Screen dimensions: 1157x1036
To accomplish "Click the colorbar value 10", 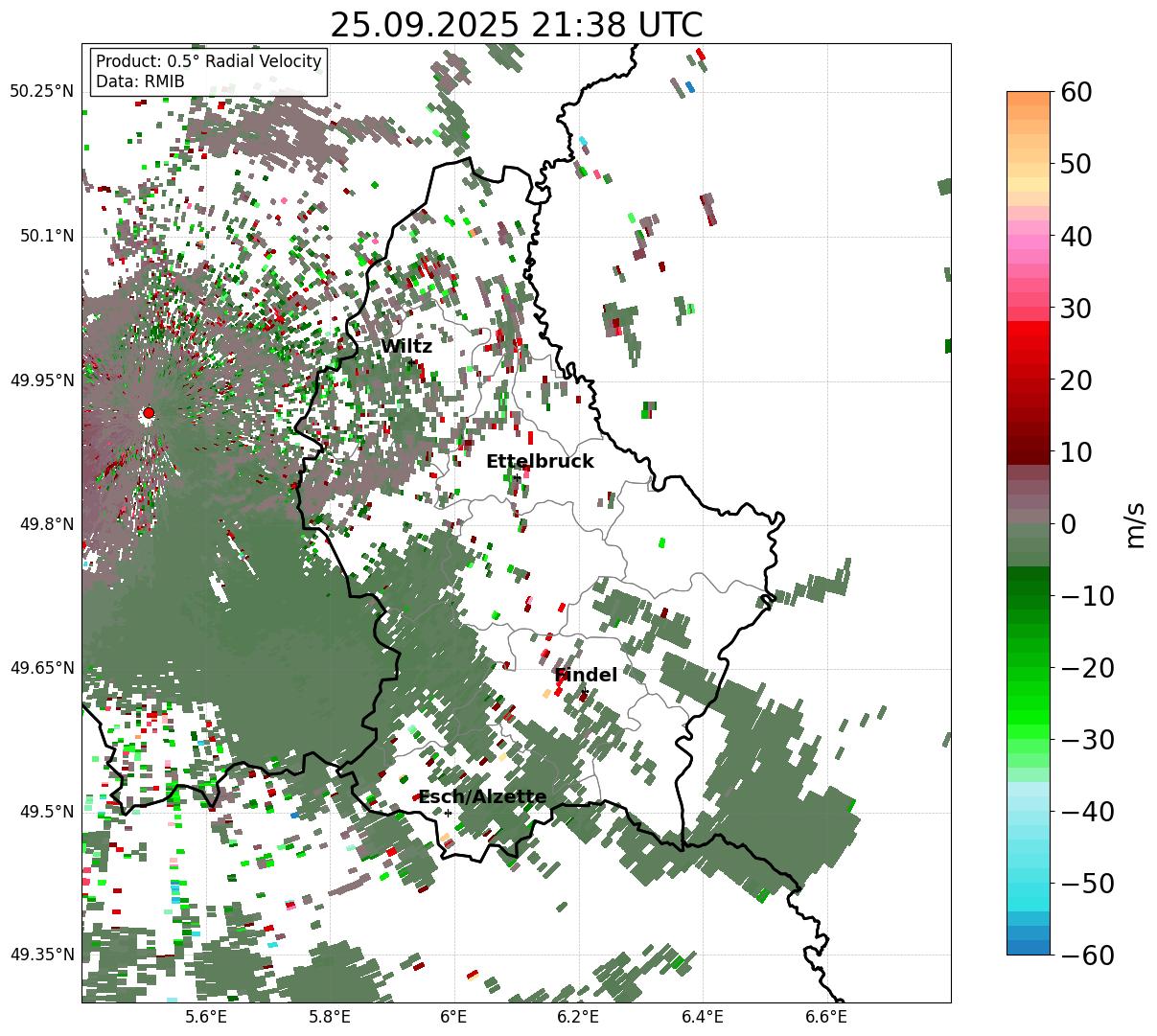I will pyautogui.click(x=1077, y=452).
